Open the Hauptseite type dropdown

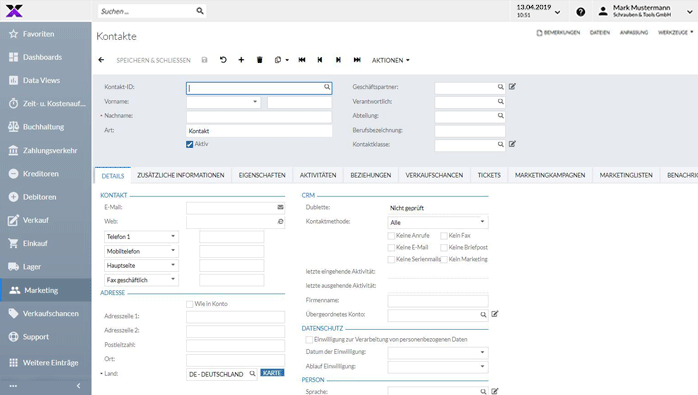[173, 265]
